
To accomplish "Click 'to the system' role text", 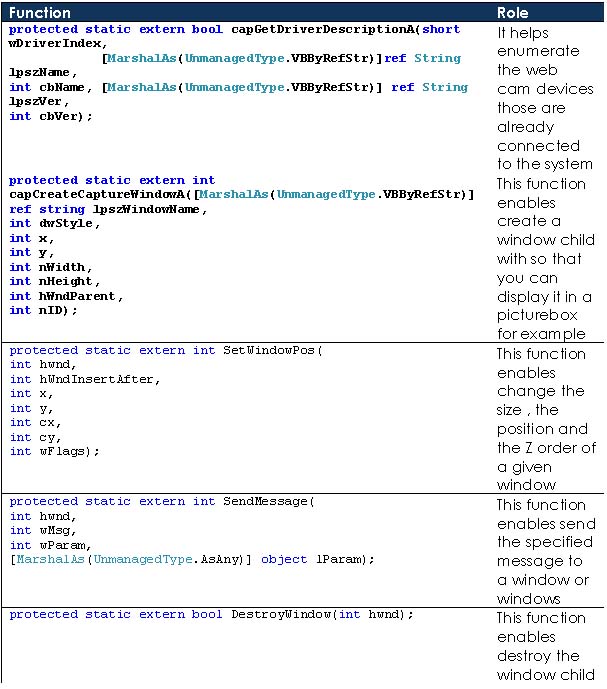I will pyautogui.click(x=545, y=164).
